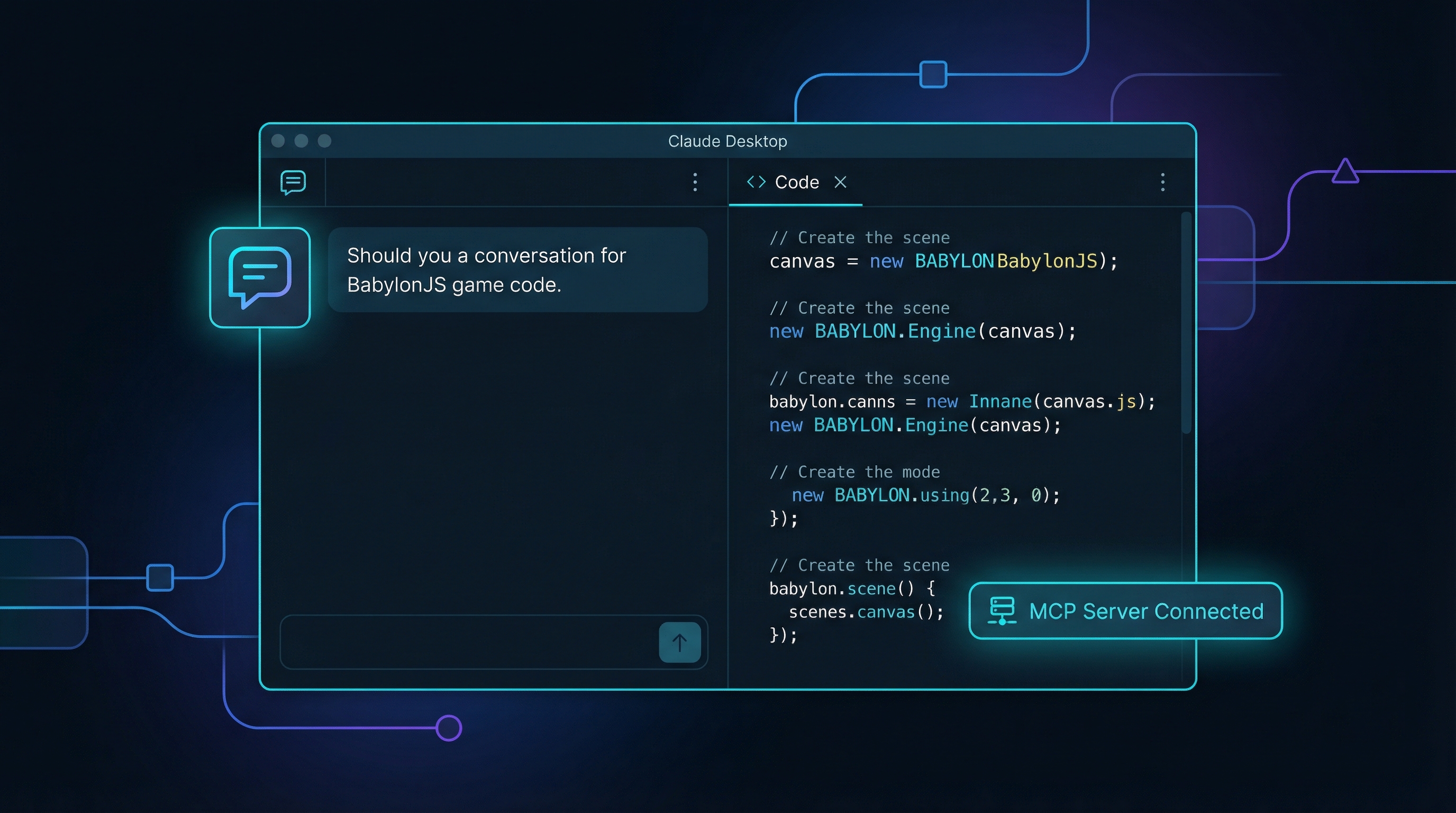Click the middle window control dot
Viewport: 1456px width, 813px height.
pyautogui.click(x=301, y=141)
